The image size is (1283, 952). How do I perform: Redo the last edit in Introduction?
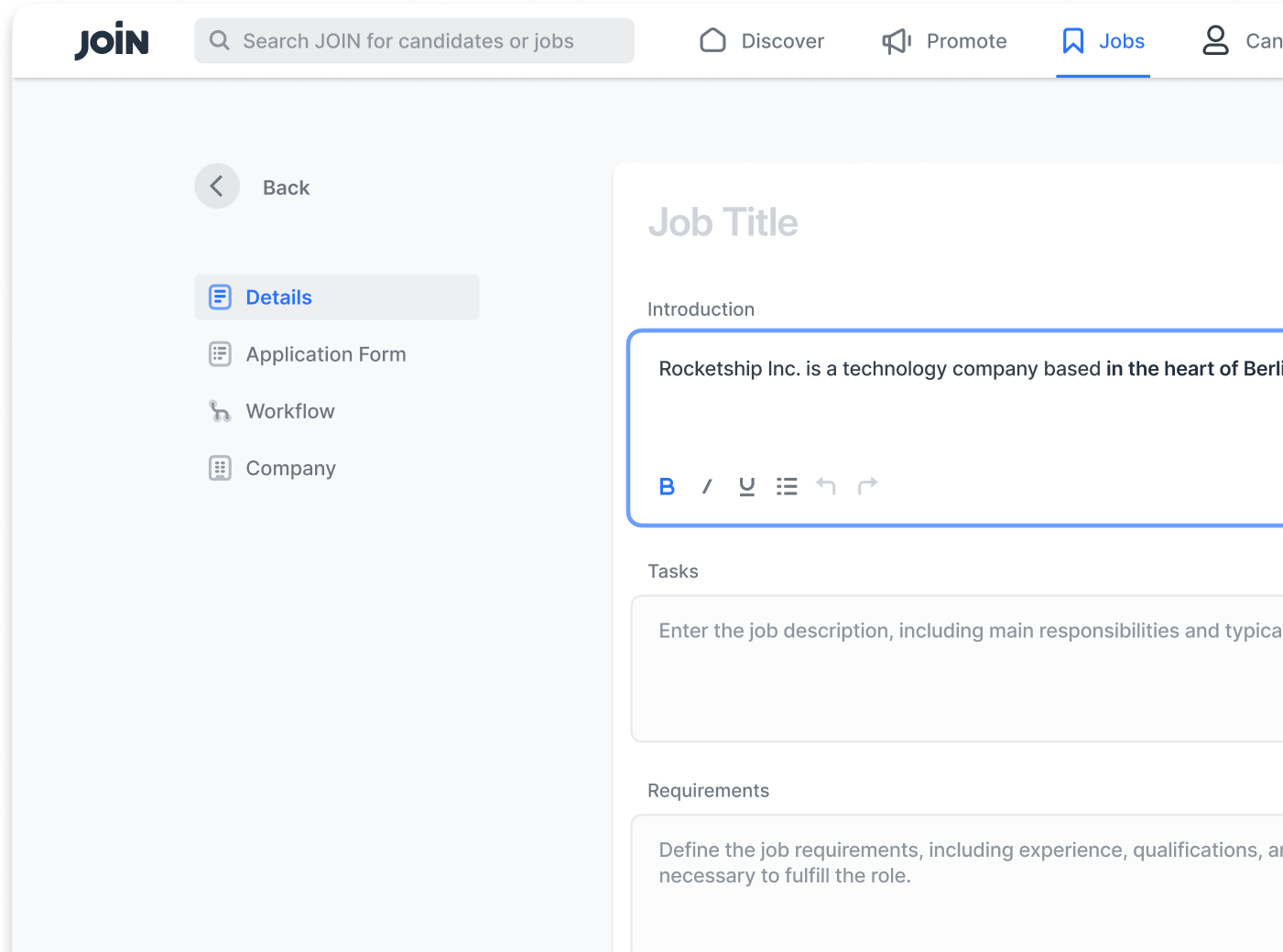[x=867, y=486]
